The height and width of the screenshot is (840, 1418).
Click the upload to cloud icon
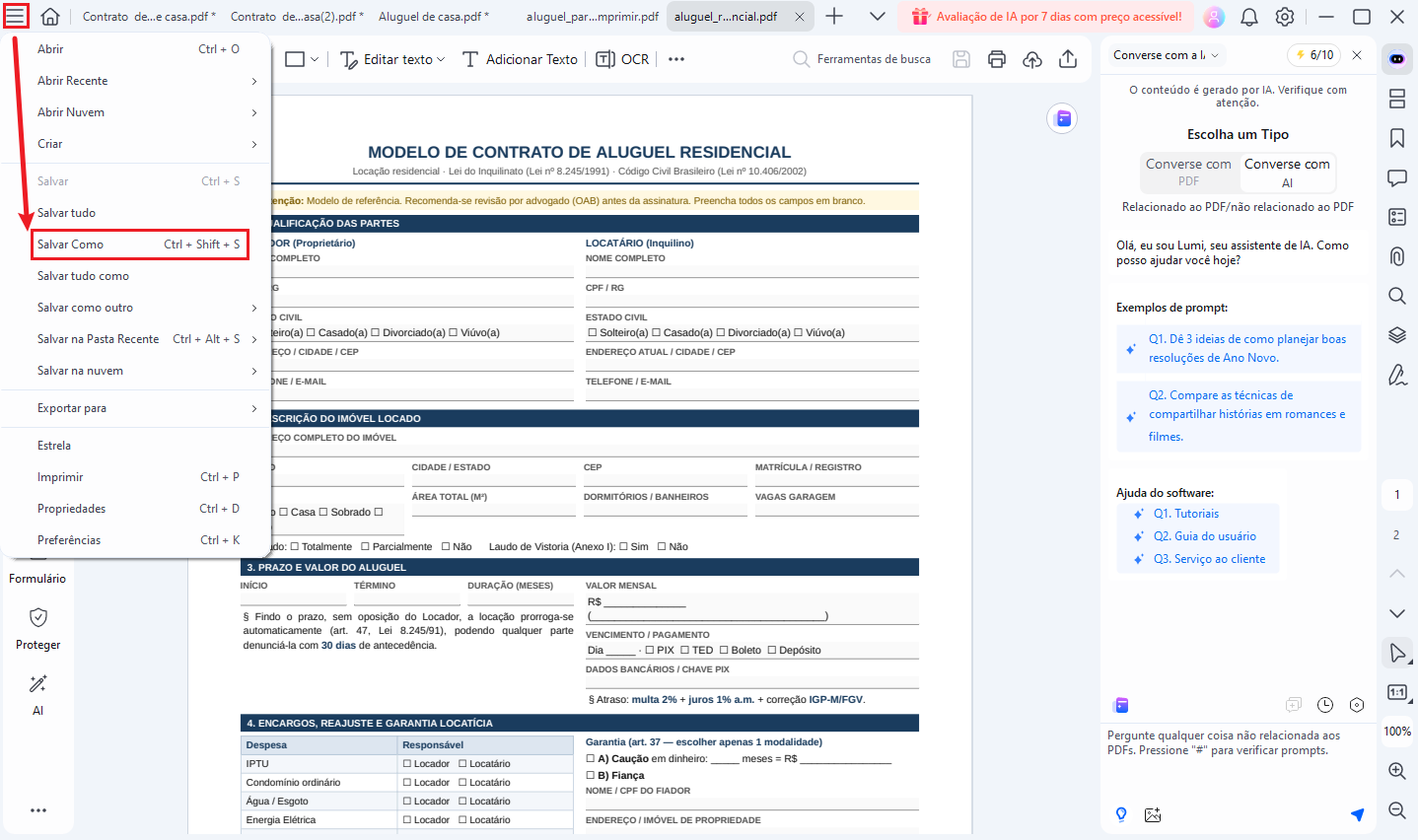click(1032, 59)
